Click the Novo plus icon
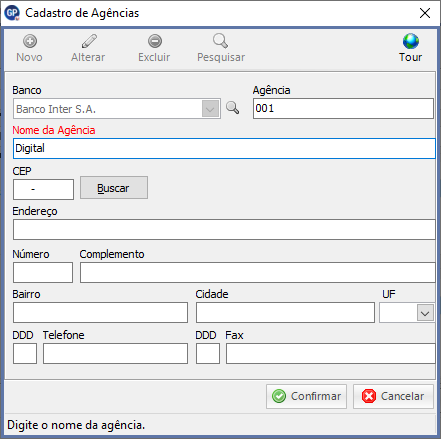The width and height of the screenshot is (441, 439). click(30, 41)
